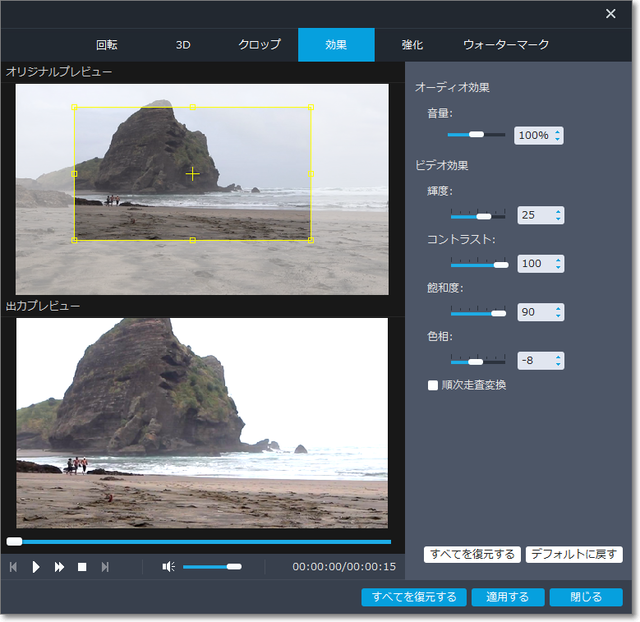Click the crop center crosshair marker
640x622 pixels.
[x=192, y=174]
